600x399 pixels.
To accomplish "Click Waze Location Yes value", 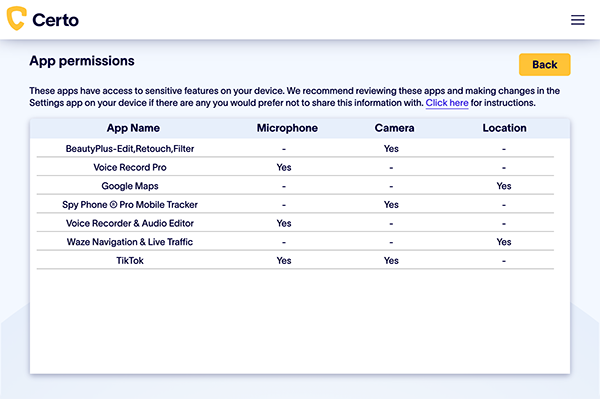I will (504, 242).
